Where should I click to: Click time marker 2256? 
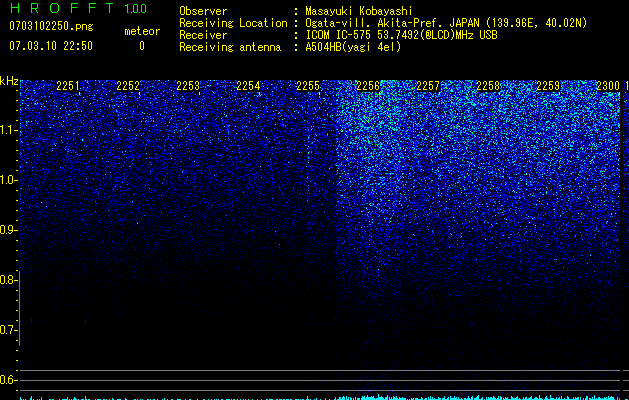tap(368, 86)
